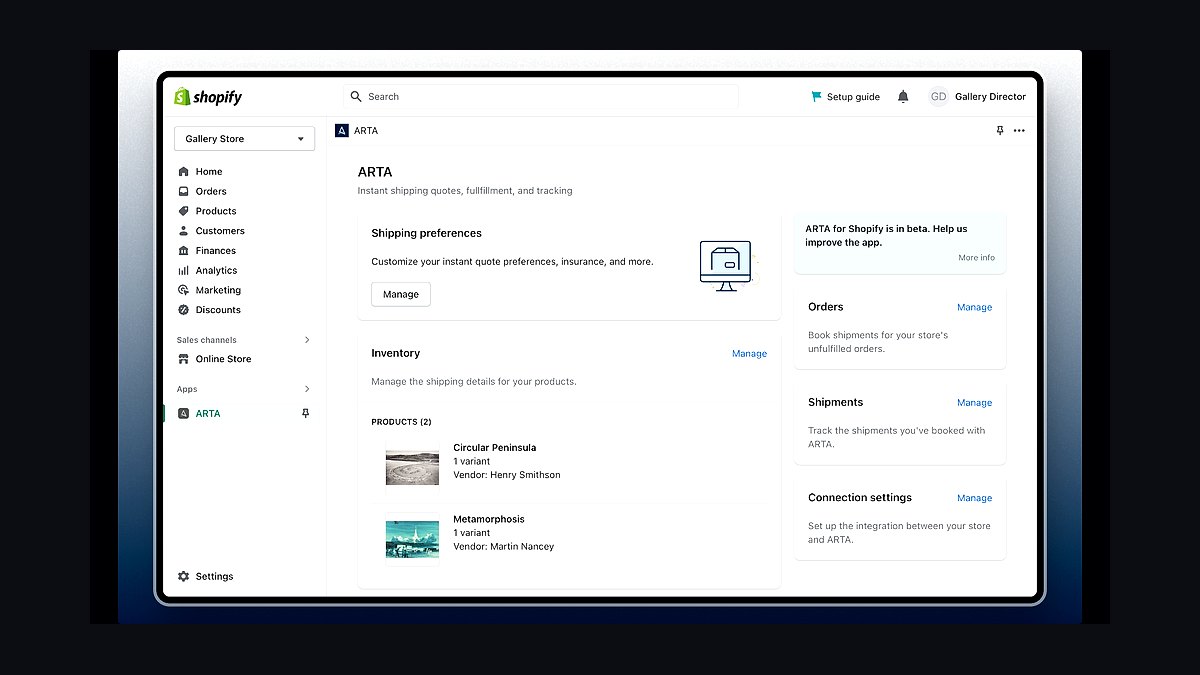Click Vendor: Henry Smithson text
The image size is (1200, 675).
pos(507,475)
